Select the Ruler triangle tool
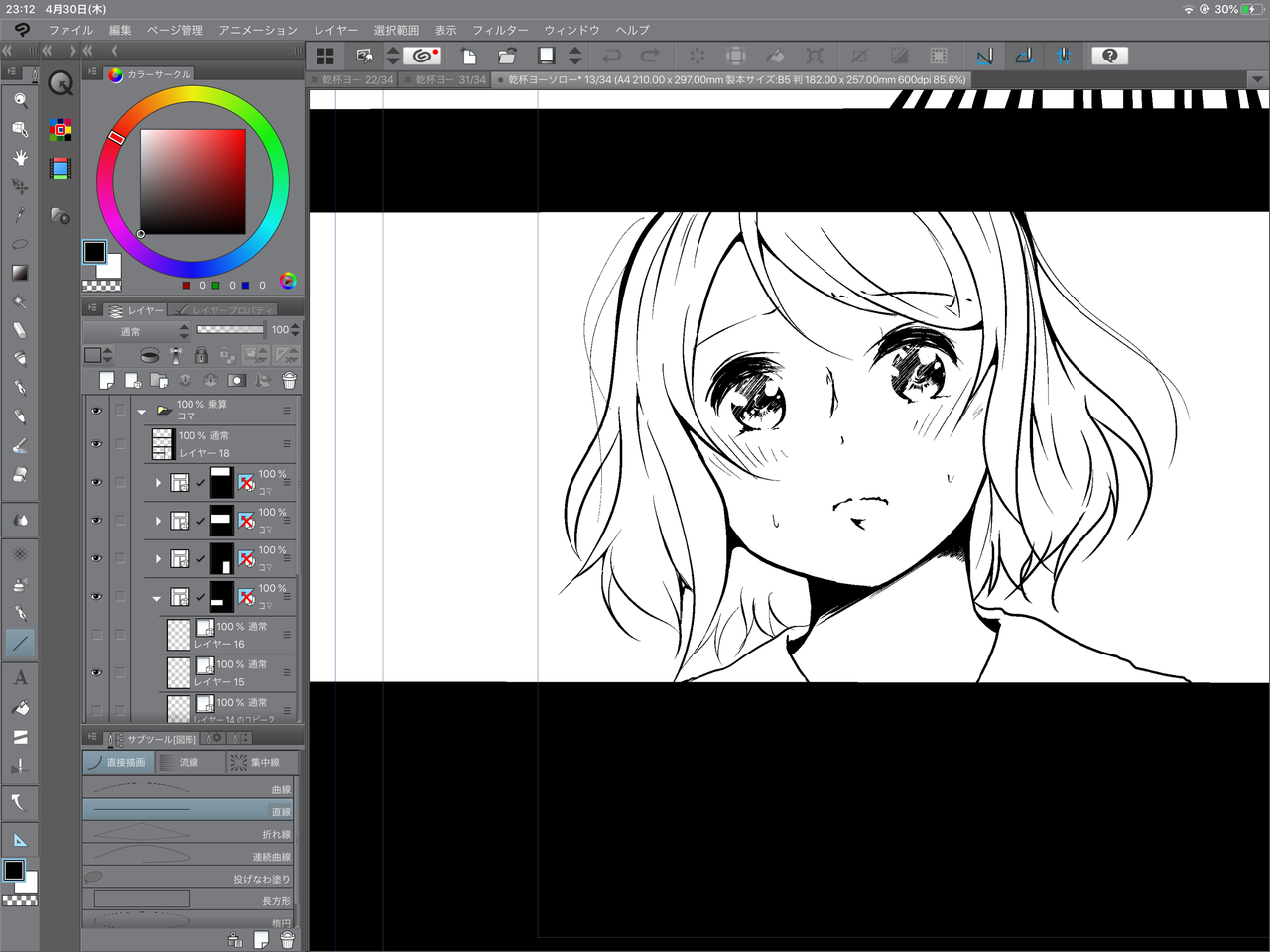 [20, 839]
